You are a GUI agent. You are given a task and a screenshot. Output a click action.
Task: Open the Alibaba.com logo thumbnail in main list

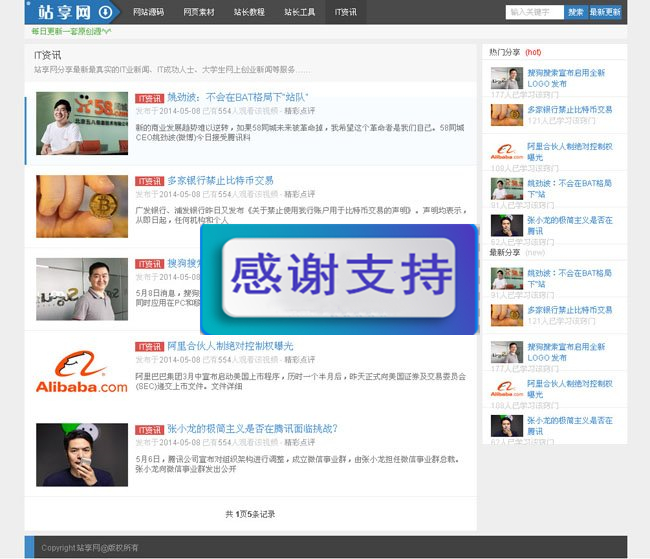82,372
